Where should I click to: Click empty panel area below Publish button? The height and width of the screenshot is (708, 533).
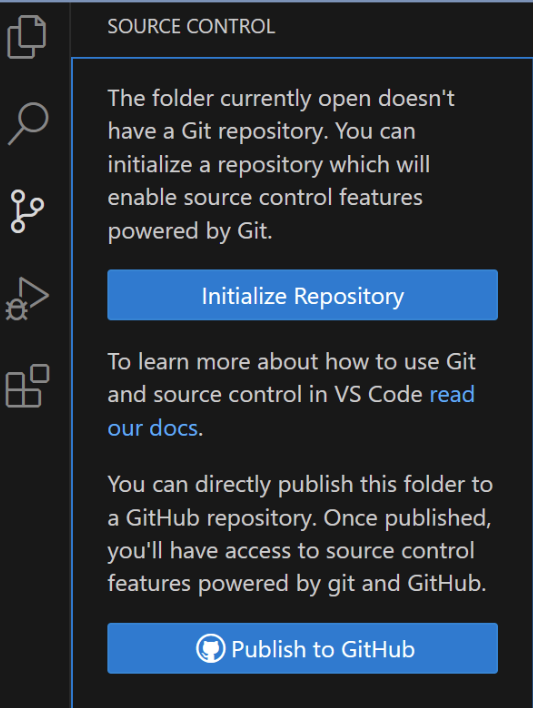tap(303, 691)
